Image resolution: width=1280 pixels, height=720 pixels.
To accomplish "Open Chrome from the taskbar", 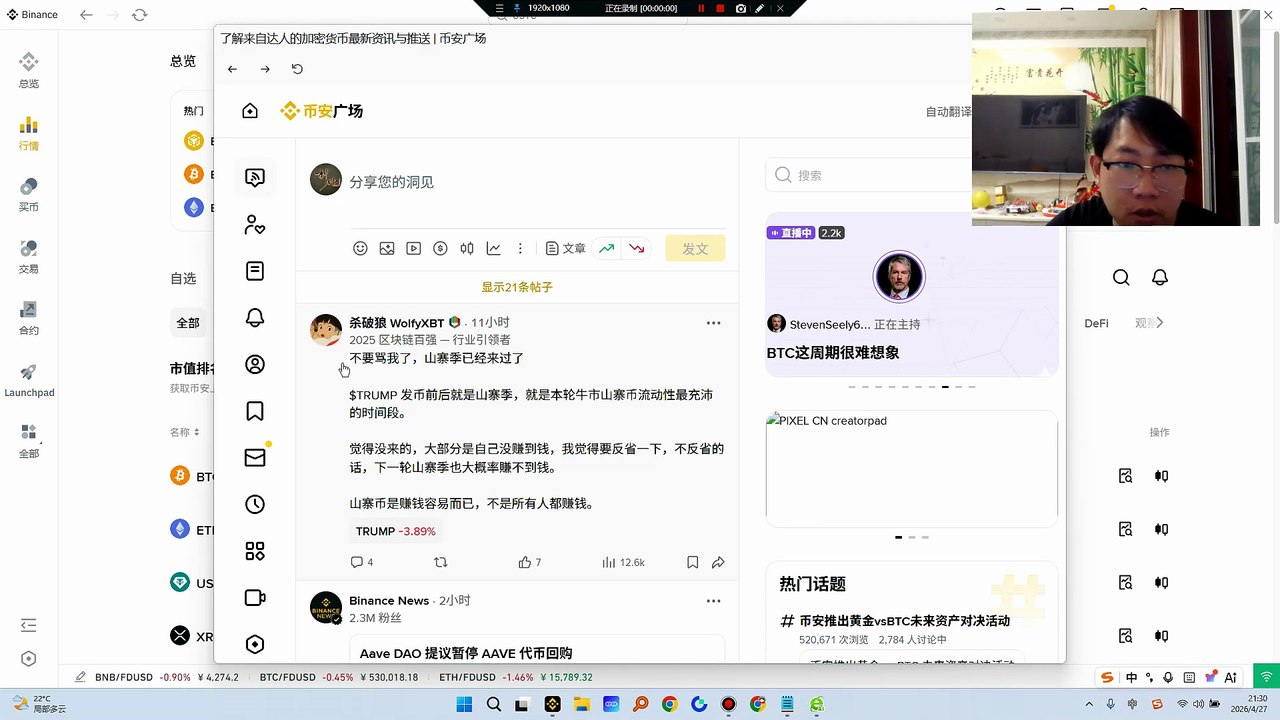I will pyautogui.click(x=670, y=705).
